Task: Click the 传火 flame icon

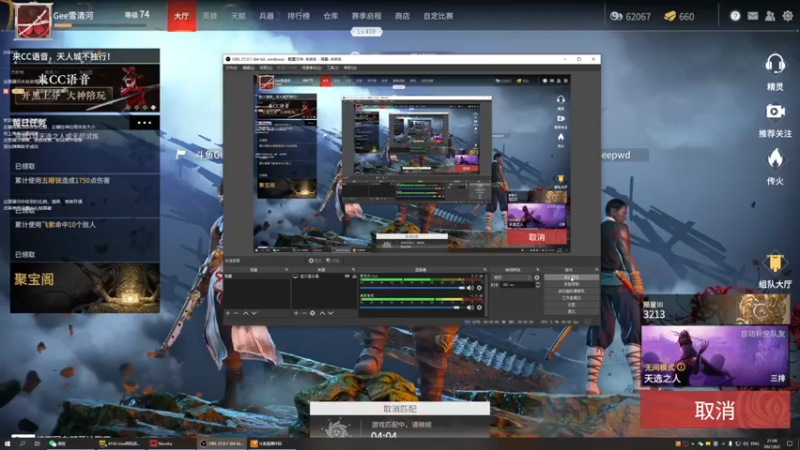Action: point(775,159)
